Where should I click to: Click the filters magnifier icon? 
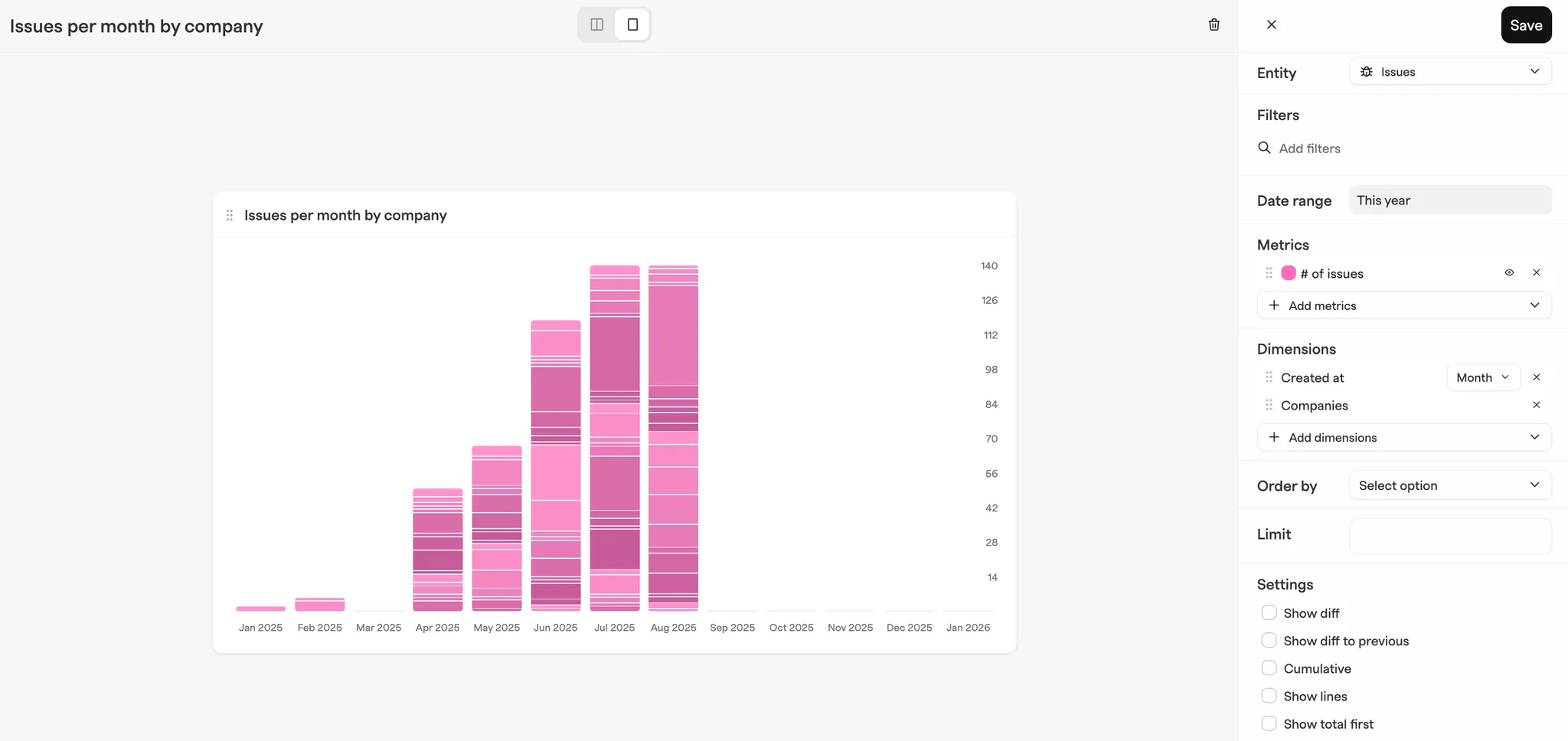click(x=1265, y=148)
